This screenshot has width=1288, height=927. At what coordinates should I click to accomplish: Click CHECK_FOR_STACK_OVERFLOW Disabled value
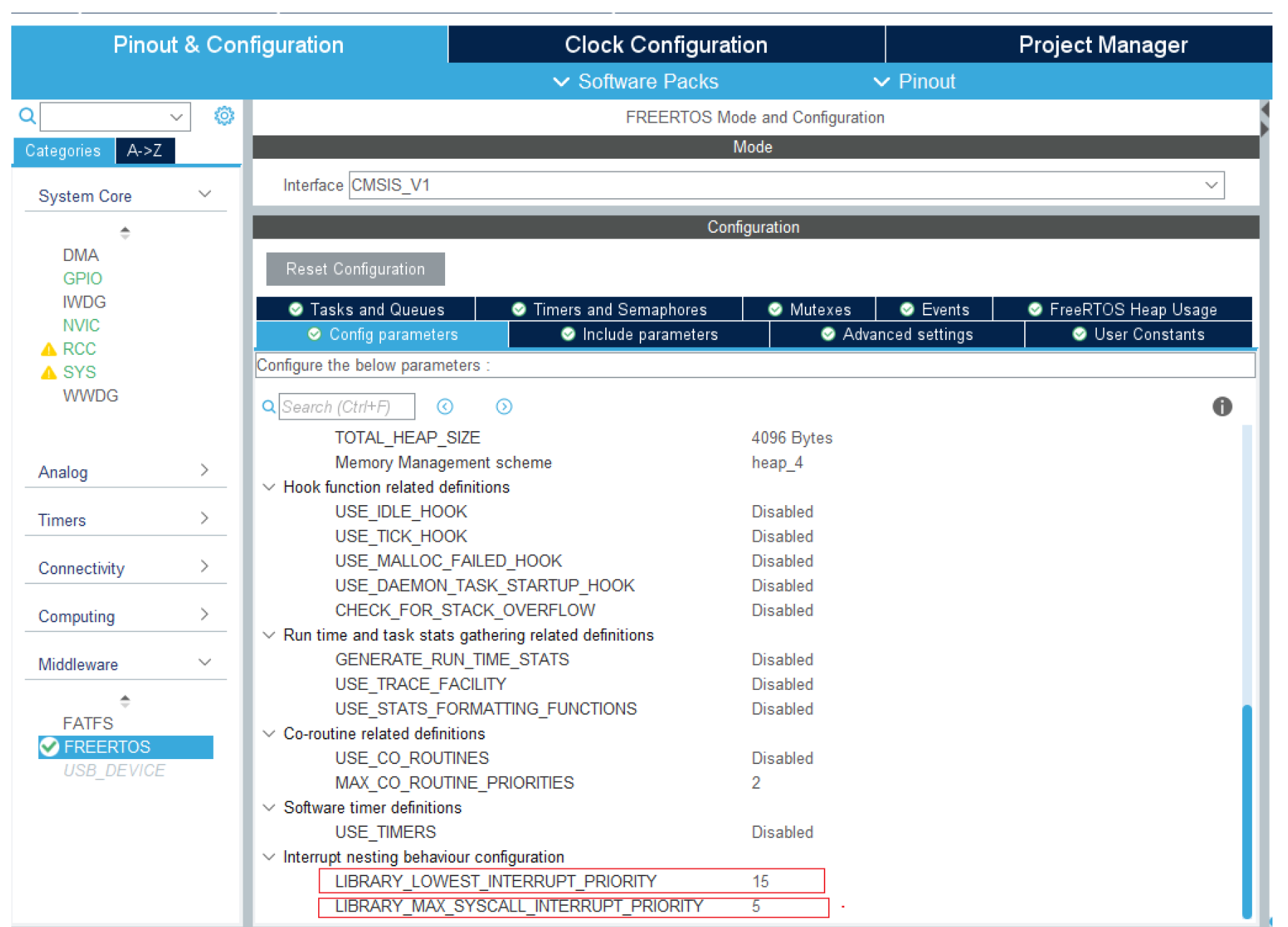tap(782, 610)
